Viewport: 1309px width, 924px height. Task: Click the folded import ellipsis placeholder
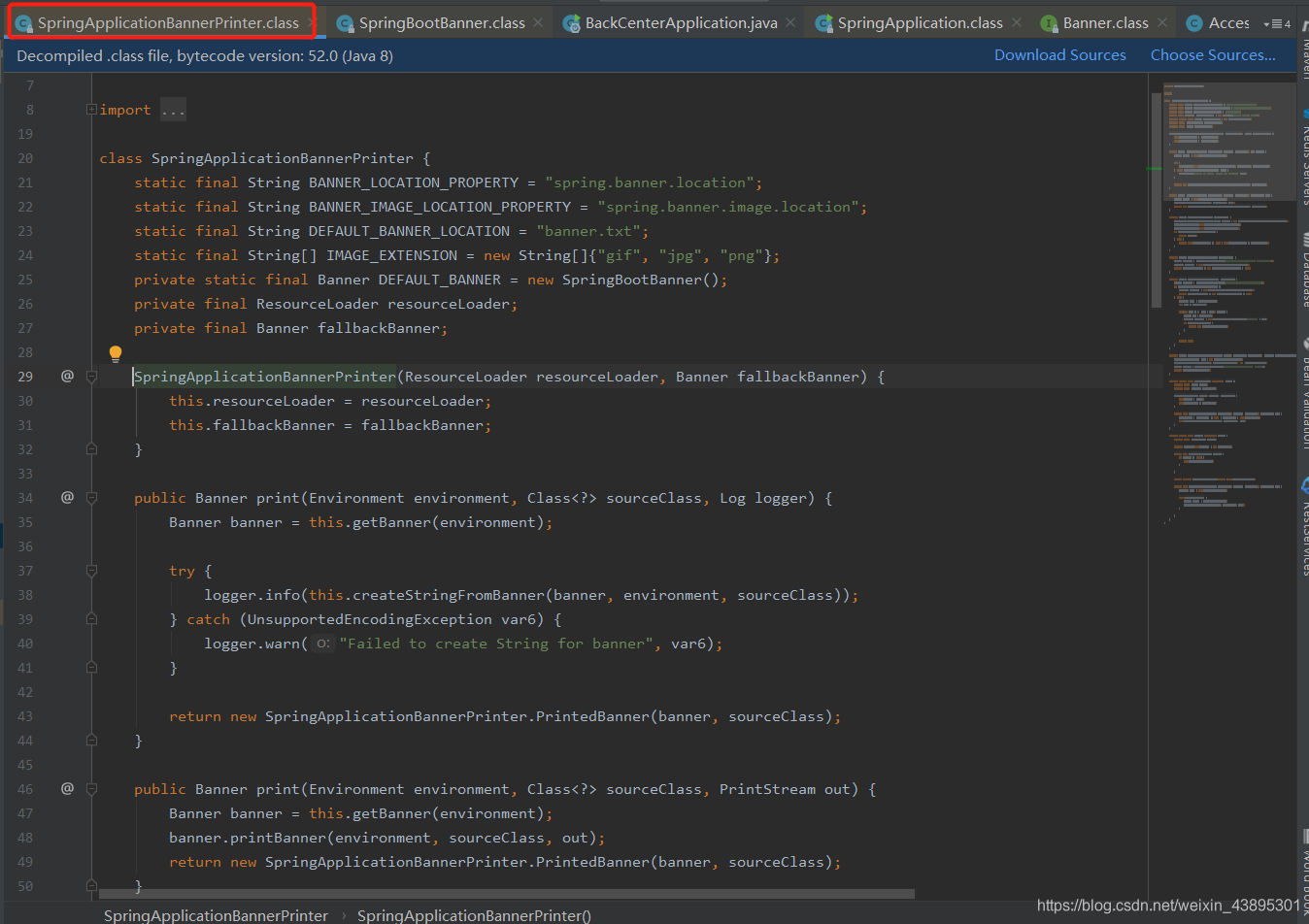click(173, 110)
